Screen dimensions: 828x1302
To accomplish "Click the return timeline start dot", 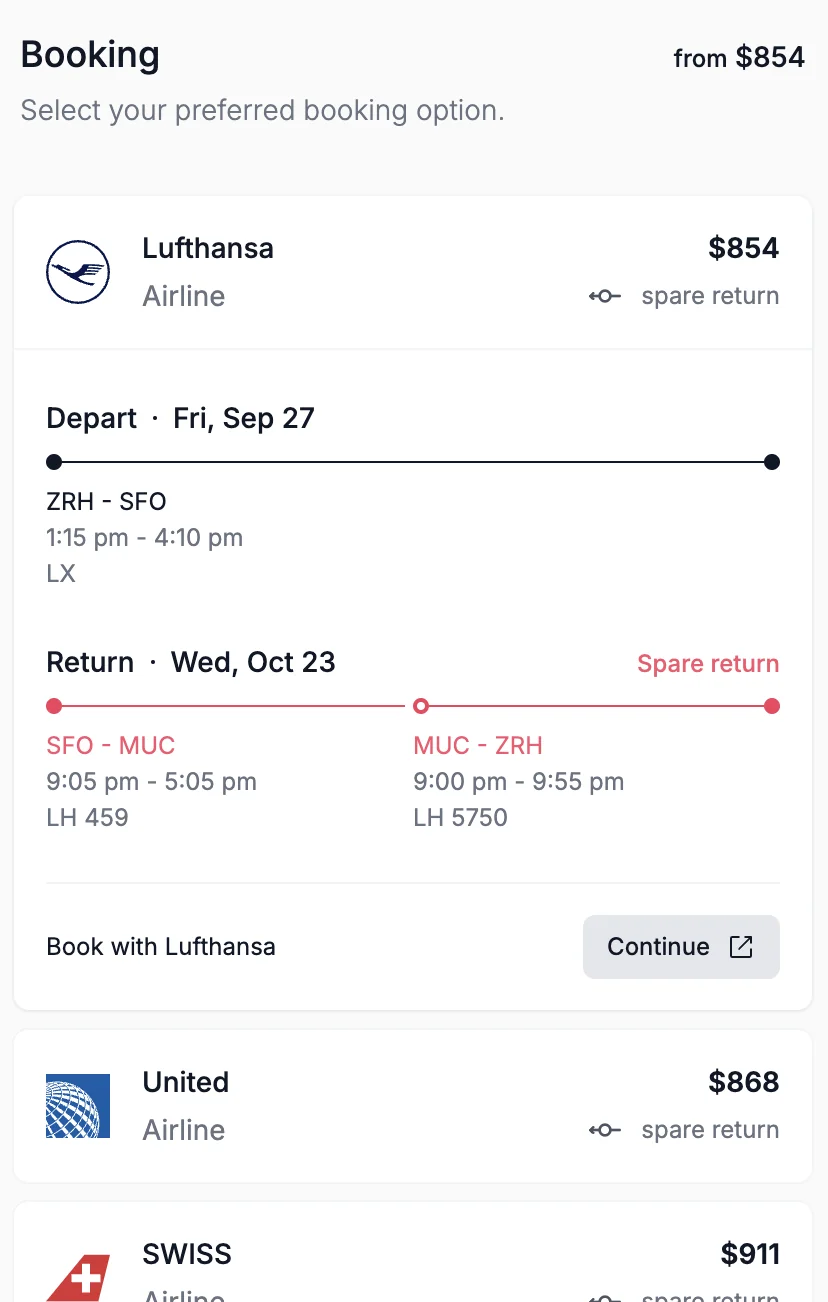I will tap(54, 706).
